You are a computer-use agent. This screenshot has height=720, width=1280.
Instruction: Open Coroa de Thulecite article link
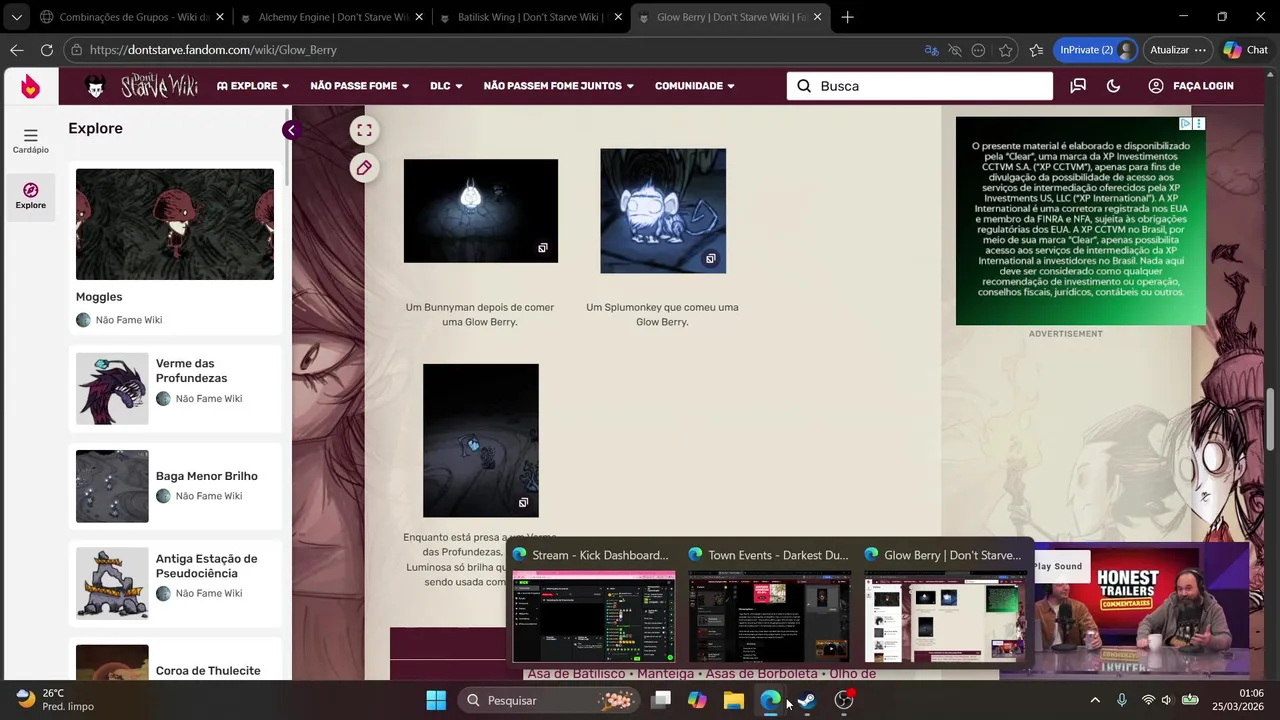click(208, 671)
